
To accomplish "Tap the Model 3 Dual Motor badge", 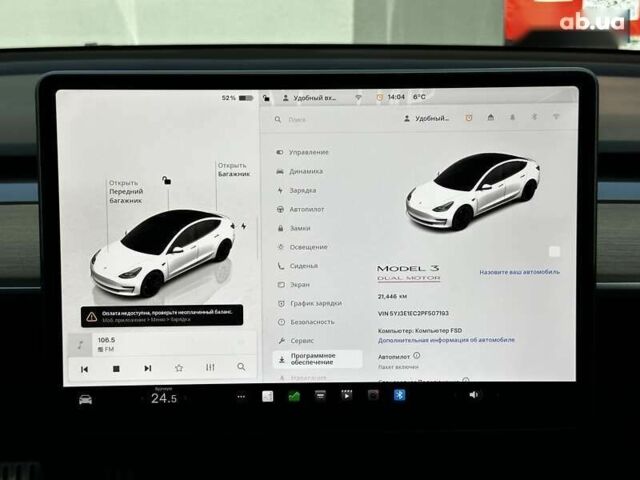I will click(408, 273).
